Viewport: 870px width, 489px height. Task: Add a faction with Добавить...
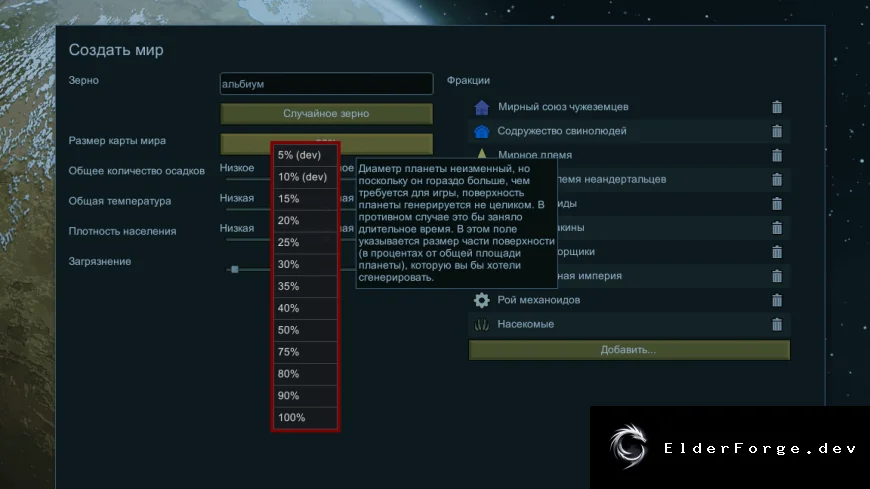(x=629, y=350)
